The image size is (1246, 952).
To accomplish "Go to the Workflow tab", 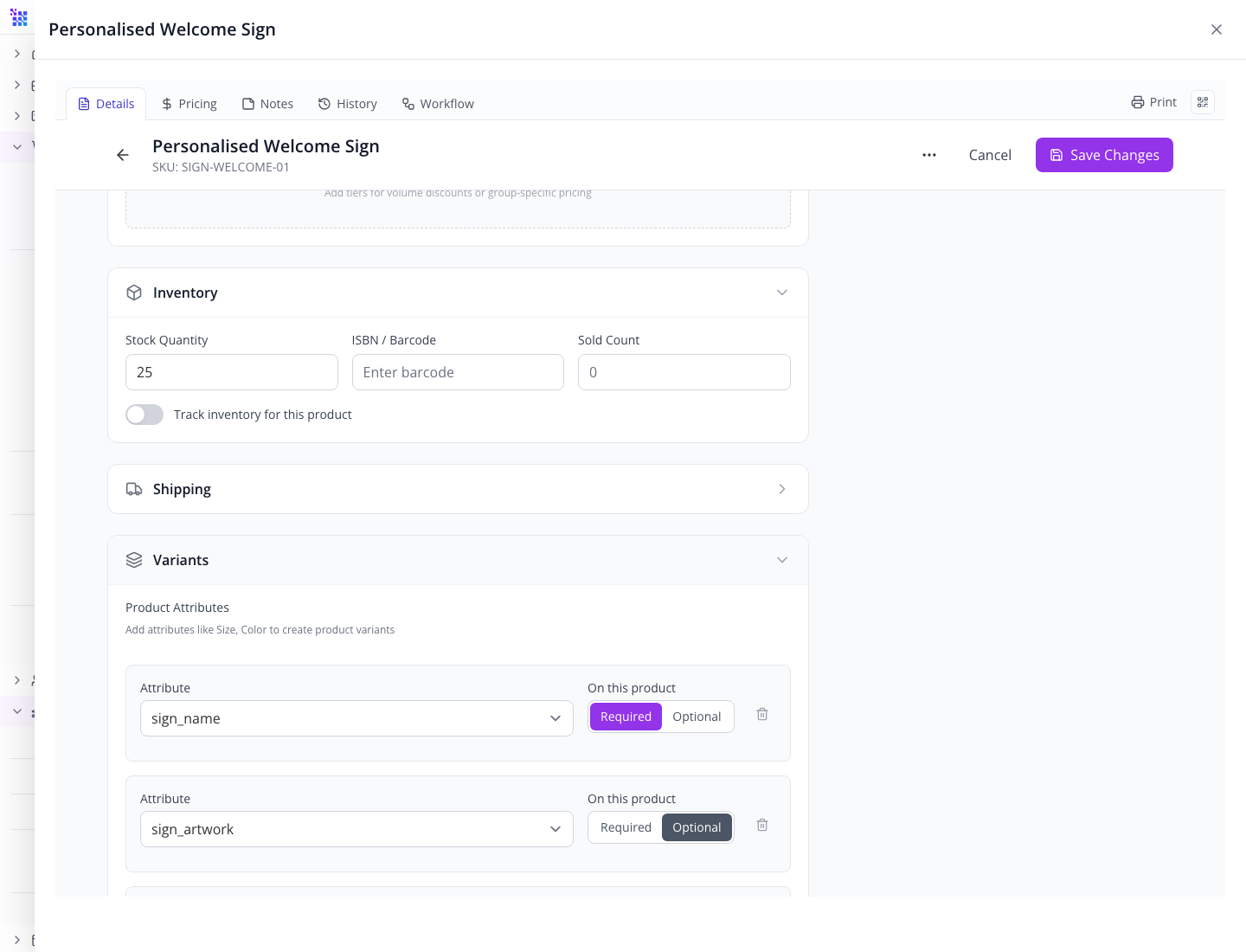I will tap(438, 104).
